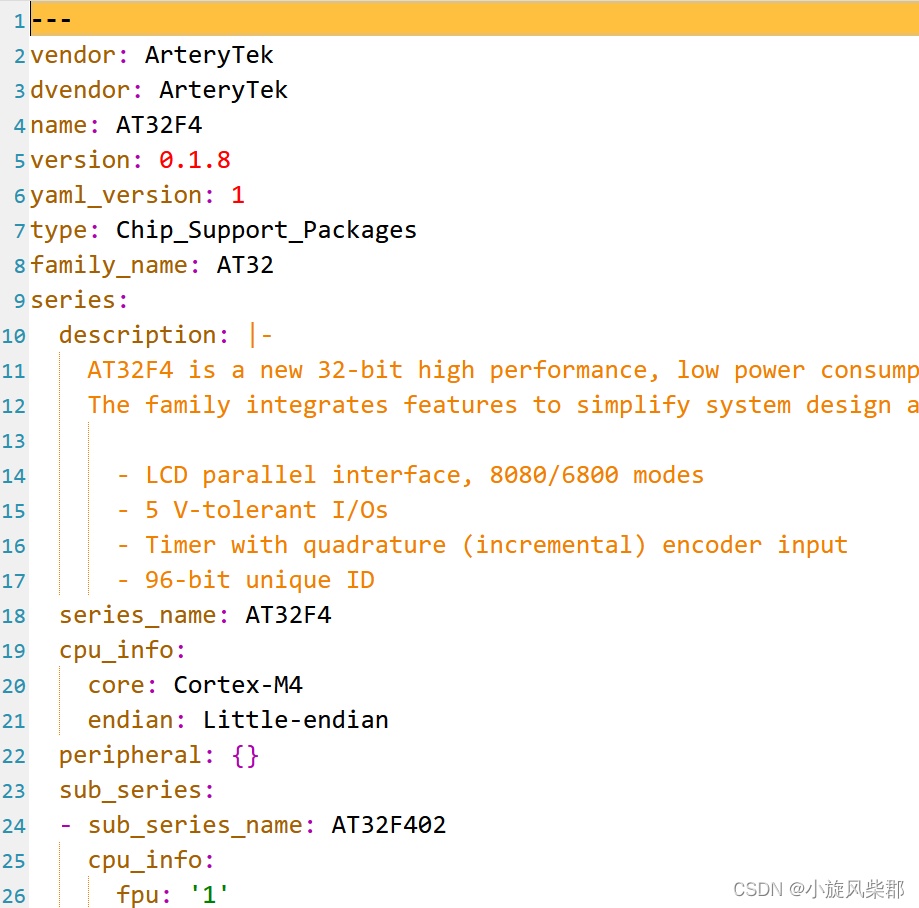Click the yaml_version key on line 6
The image size is (919, 908).
coord(116,195)
